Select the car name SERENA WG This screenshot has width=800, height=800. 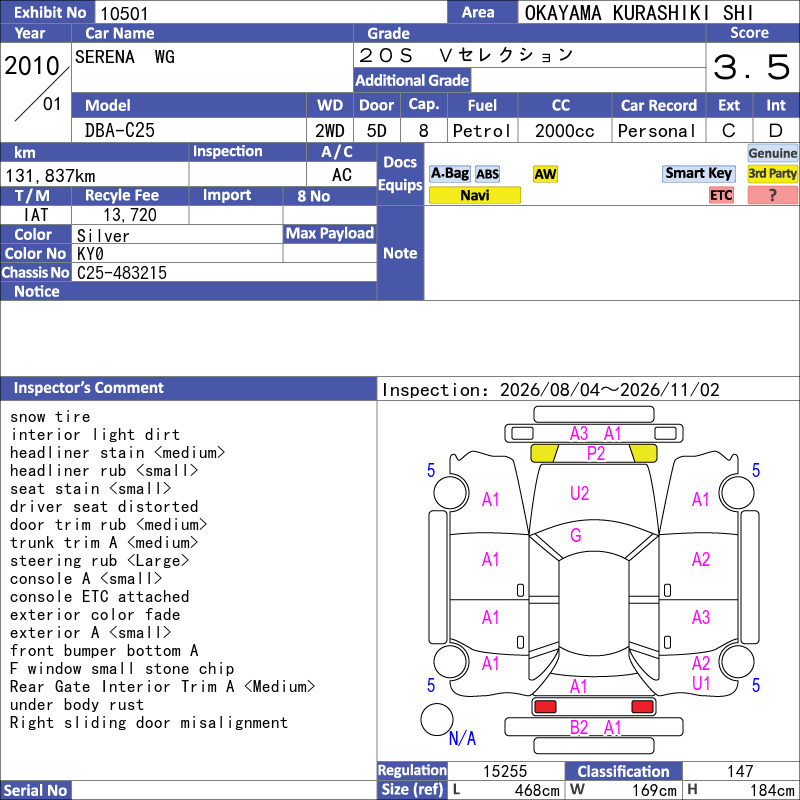[x=125, y=57]
